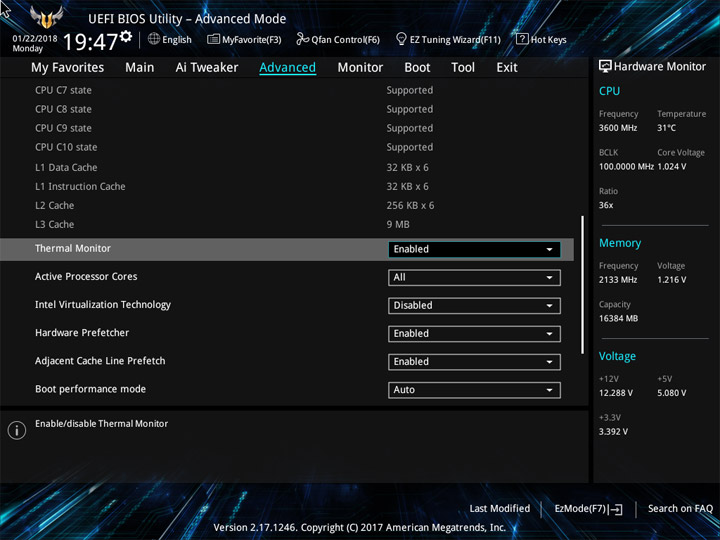Click the settings list vertical scrollbar

tap(583, 285)
